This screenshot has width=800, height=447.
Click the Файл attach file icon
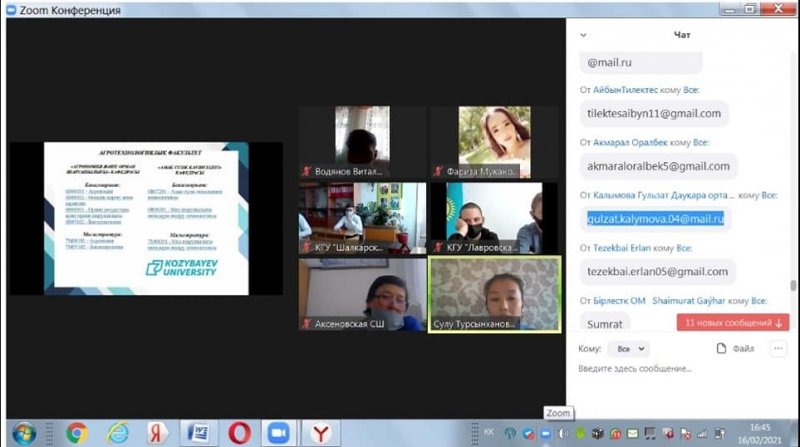tap(721, 349)
